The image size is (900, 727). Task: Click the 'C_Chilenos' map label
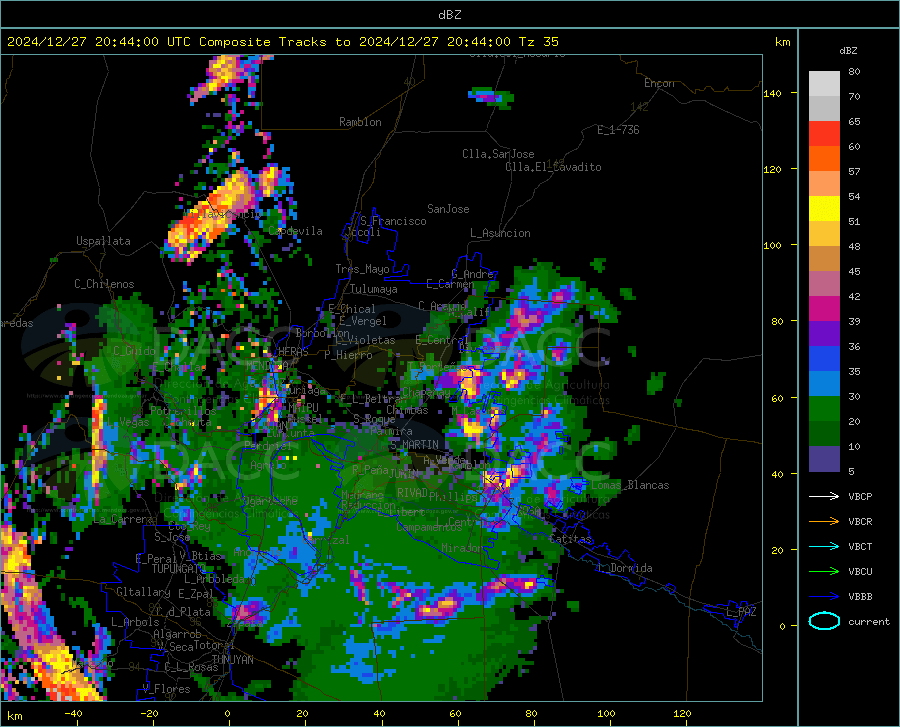click(x=104, y=284)
